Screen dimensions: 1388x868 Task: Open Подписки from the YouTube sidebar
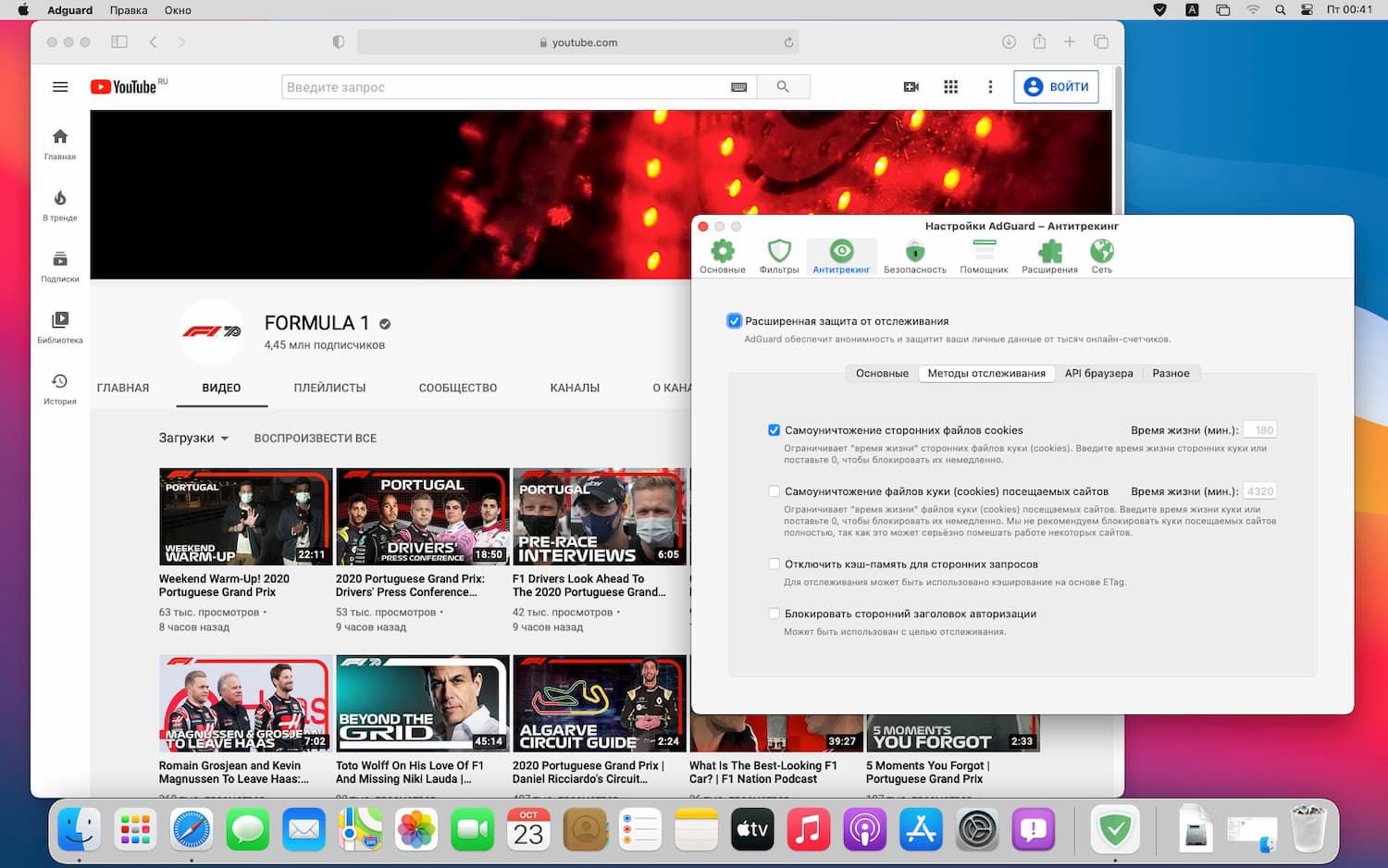(59, 267)
